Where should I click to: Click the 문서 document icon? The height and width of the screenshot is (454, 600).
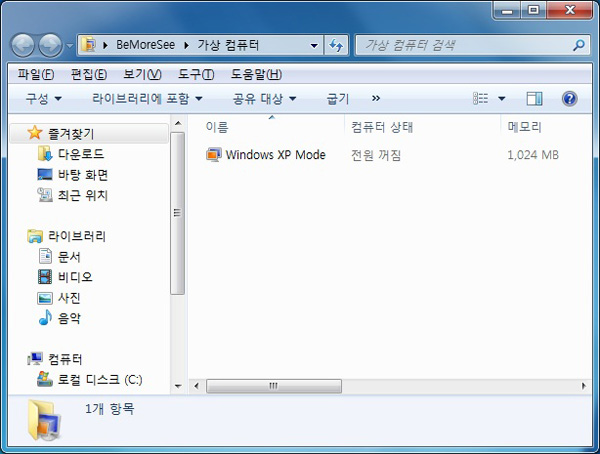45,256
